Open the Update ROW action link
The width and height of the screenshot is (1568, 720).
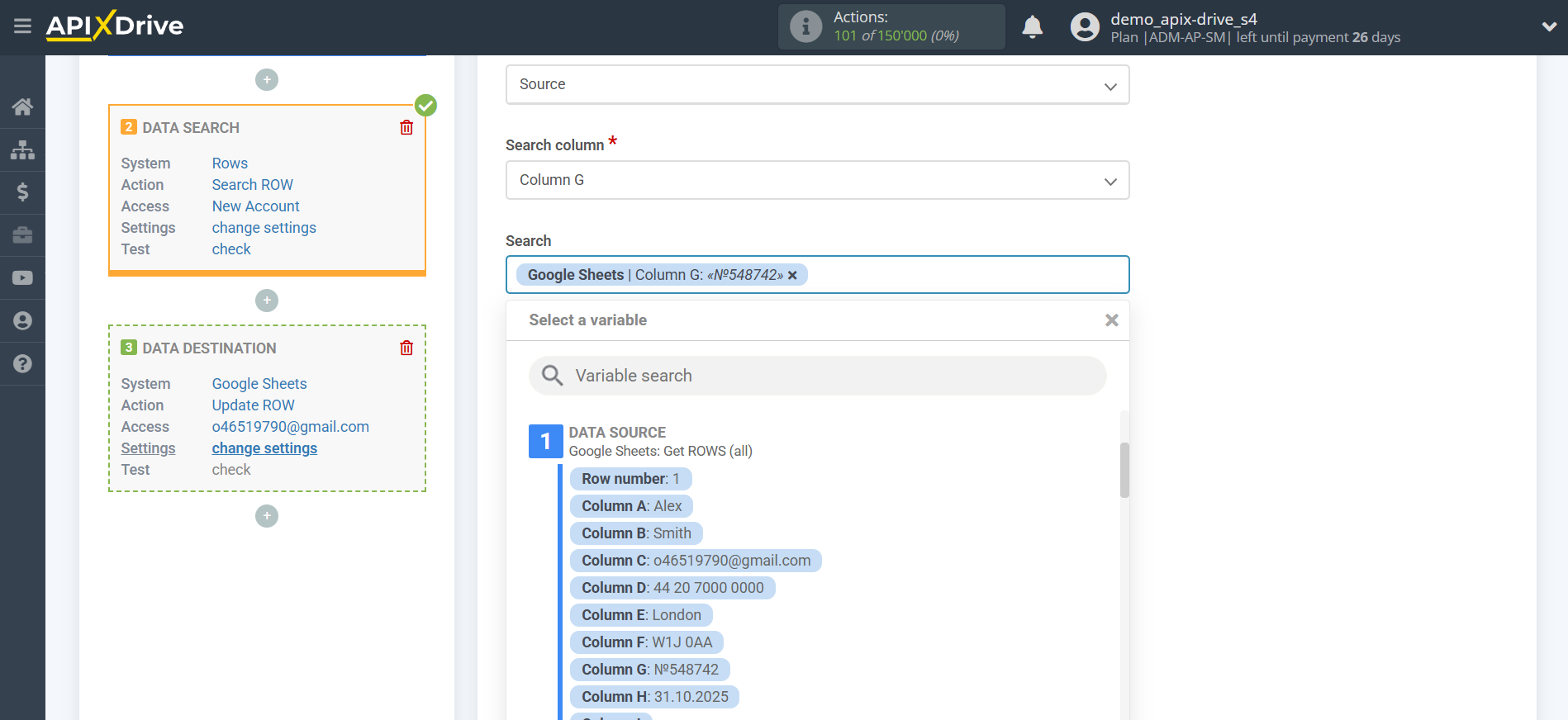(253, 405)
